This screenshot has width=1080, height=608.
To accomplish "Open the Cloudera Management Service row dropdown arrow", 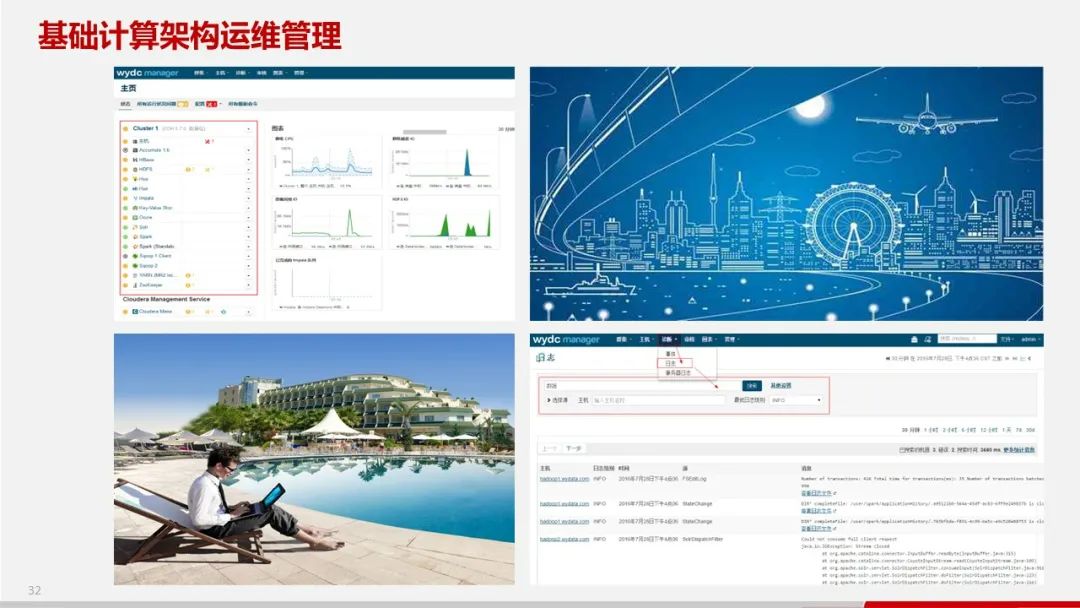I will (249, 312).
